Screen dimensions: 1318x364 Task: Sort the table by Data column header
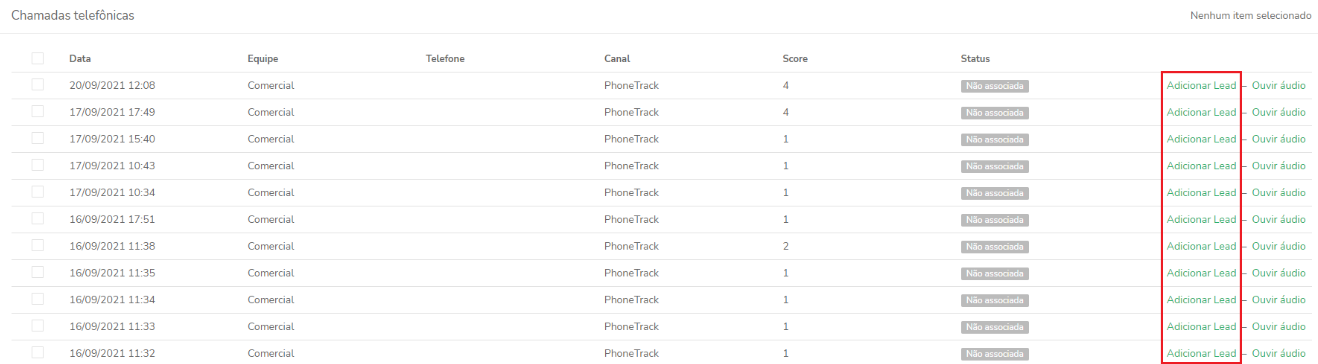pos(80,59)
